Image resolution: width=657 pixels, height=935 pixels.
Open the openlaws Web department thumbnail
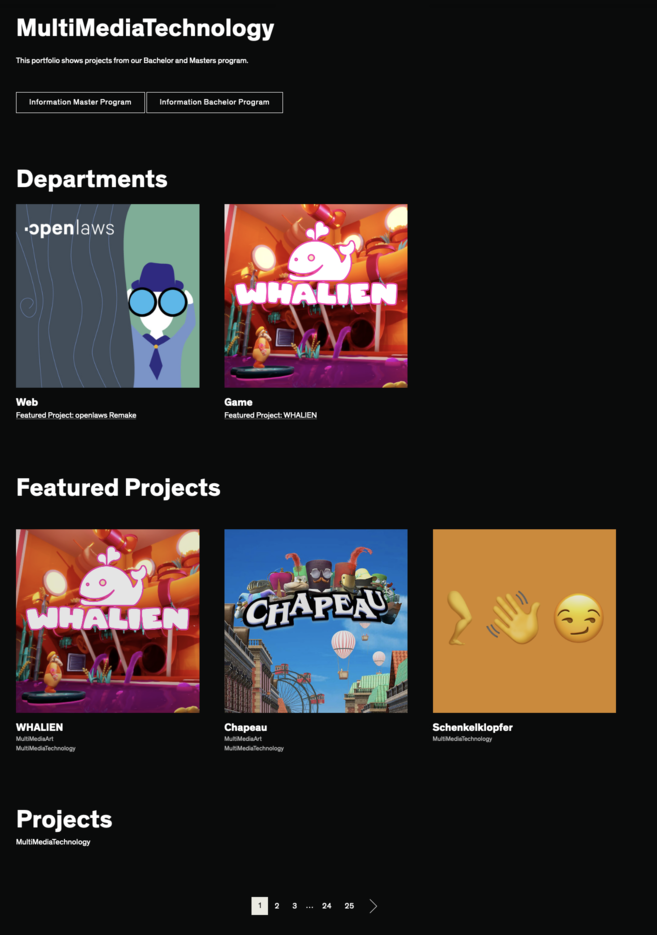pos(108,296)
